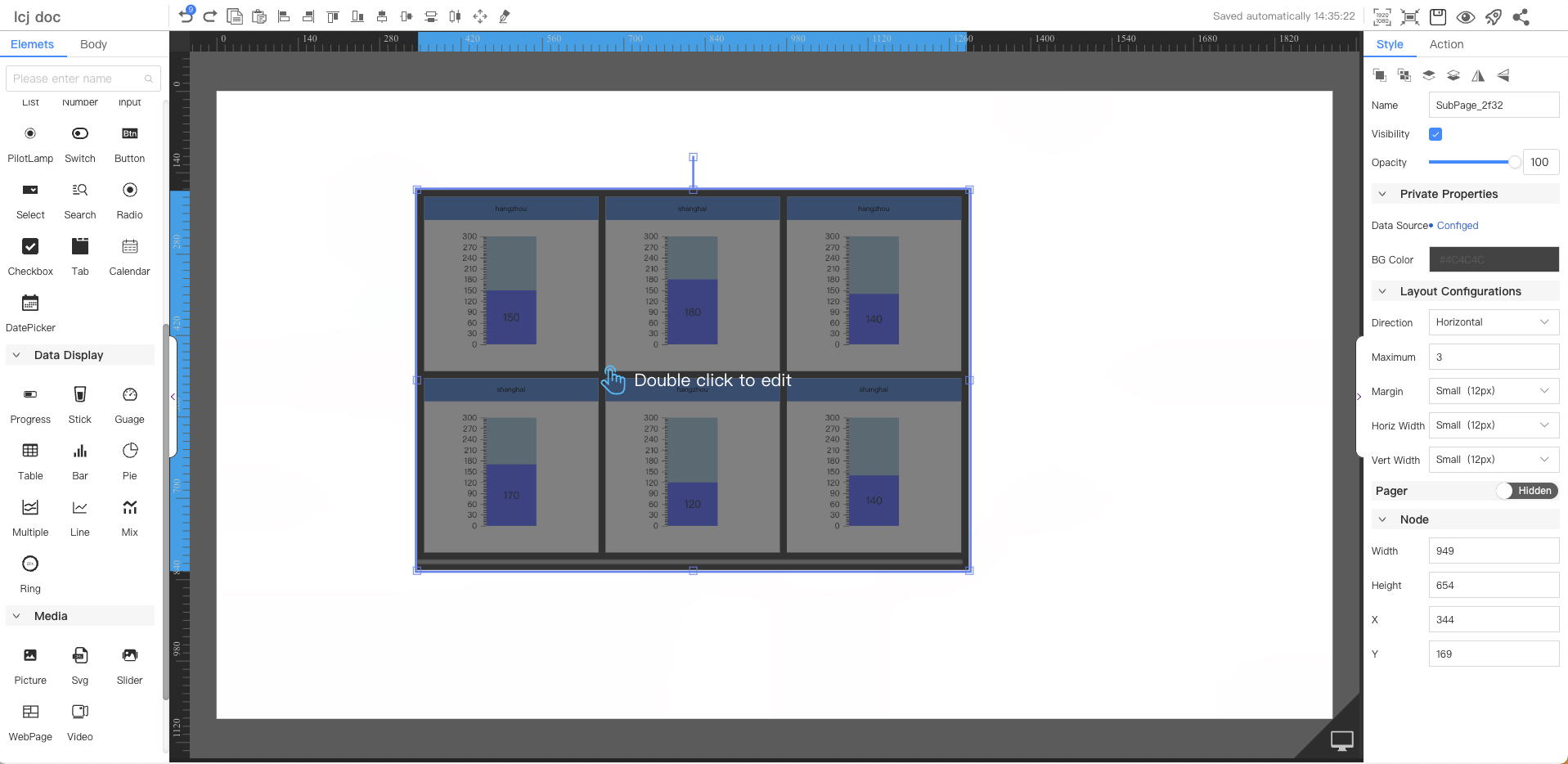Open the Direction dropdown set to Horizontal
Image resolution: width=1568 pixels, height=764 pixels.
pos(1494,322)
